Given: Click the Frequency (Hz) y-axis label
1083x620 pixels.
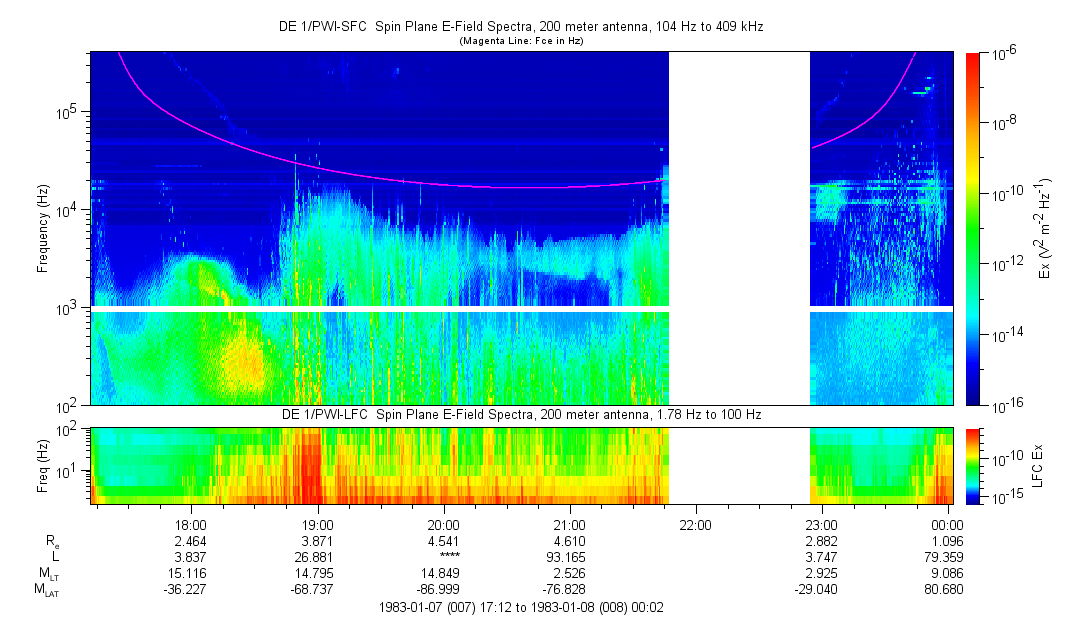Looking at the screenshot, I should (43, 230).
